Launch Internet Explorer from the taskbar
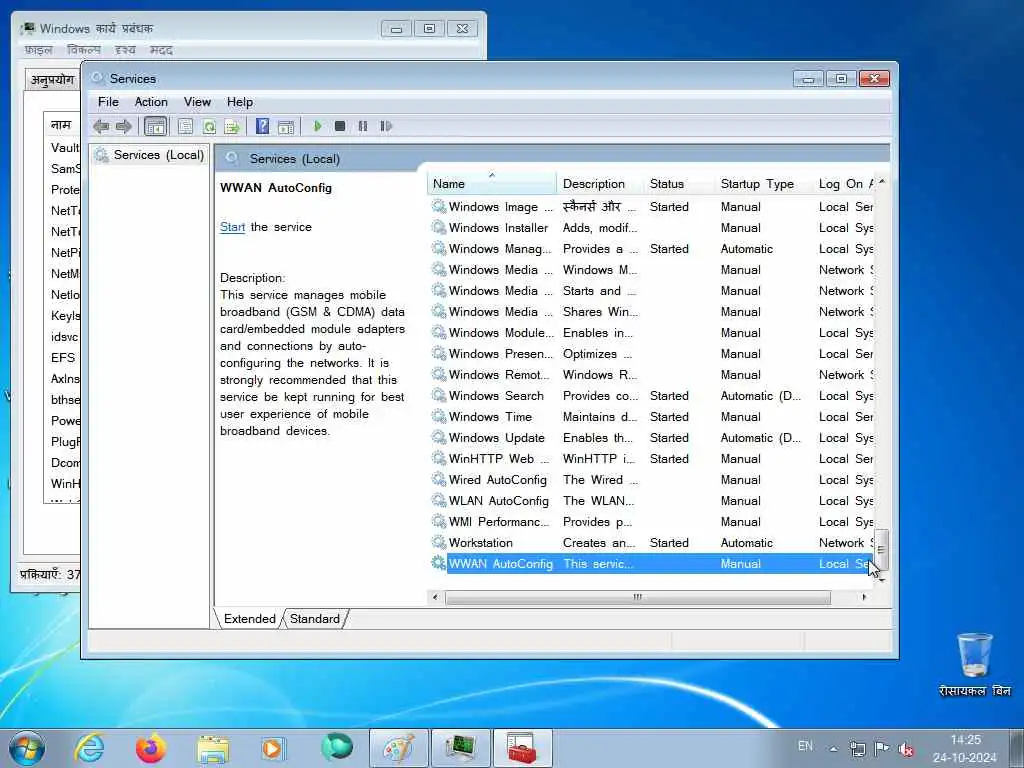The width and height of the screenshot is (1024, 768). tap(89, 748)
